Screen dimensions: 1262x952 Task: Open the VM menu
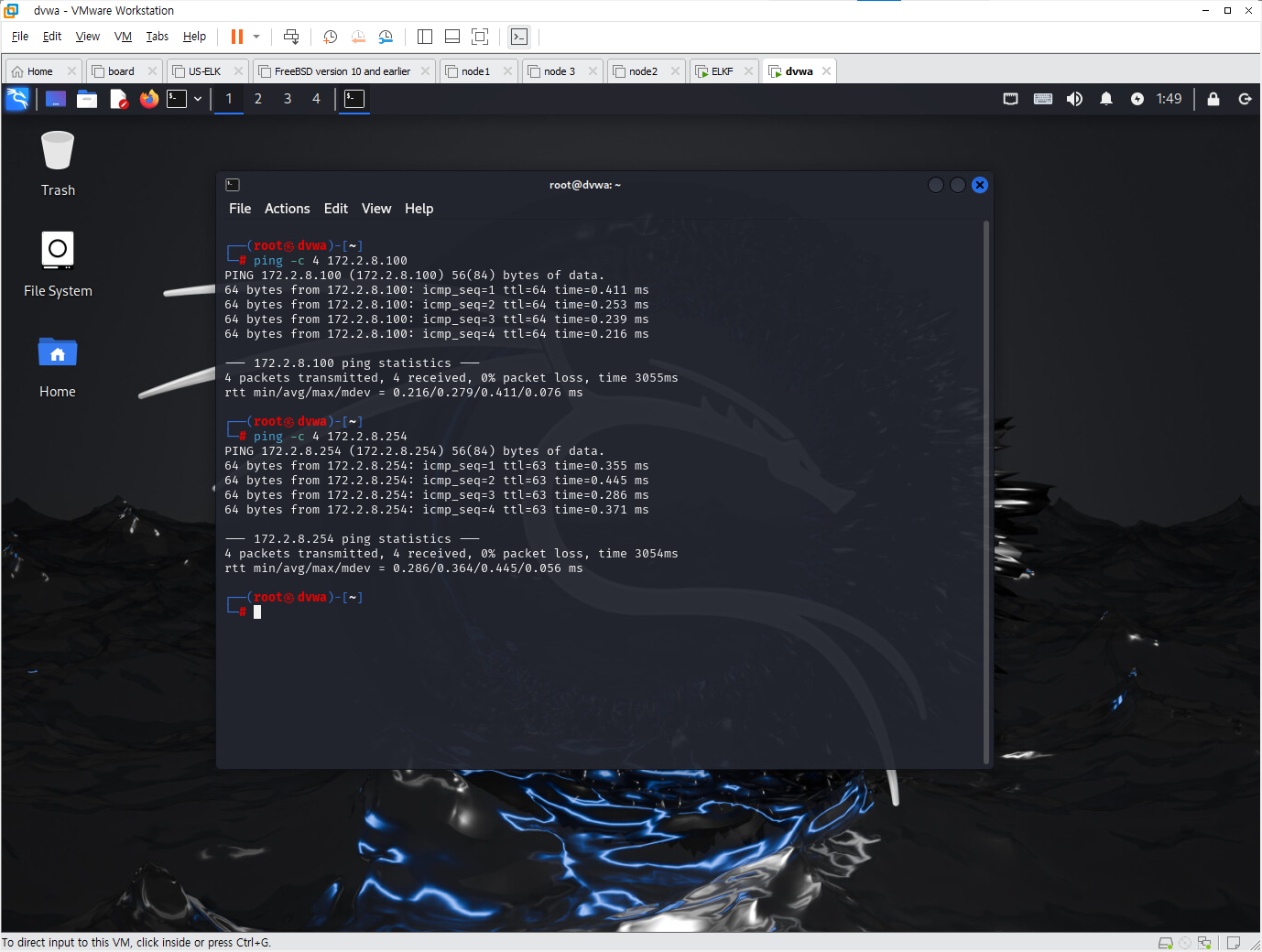point(123,37)
